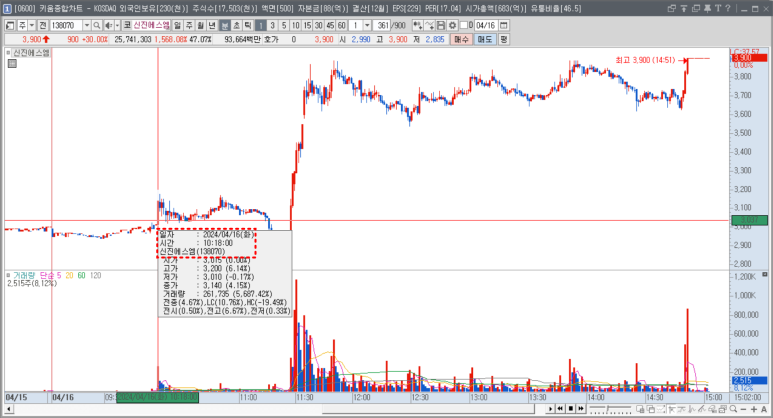Switch to 일 daily chart

pos(177,26)
